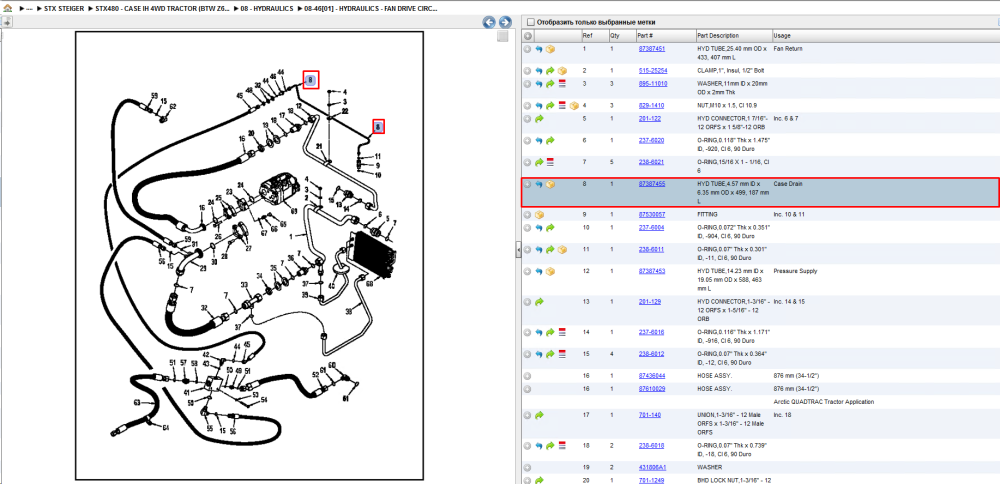This screenshot has width=1000, height=484.
Task: Click the box icon on Ref 1 row
Action: [x=550, y=49]
